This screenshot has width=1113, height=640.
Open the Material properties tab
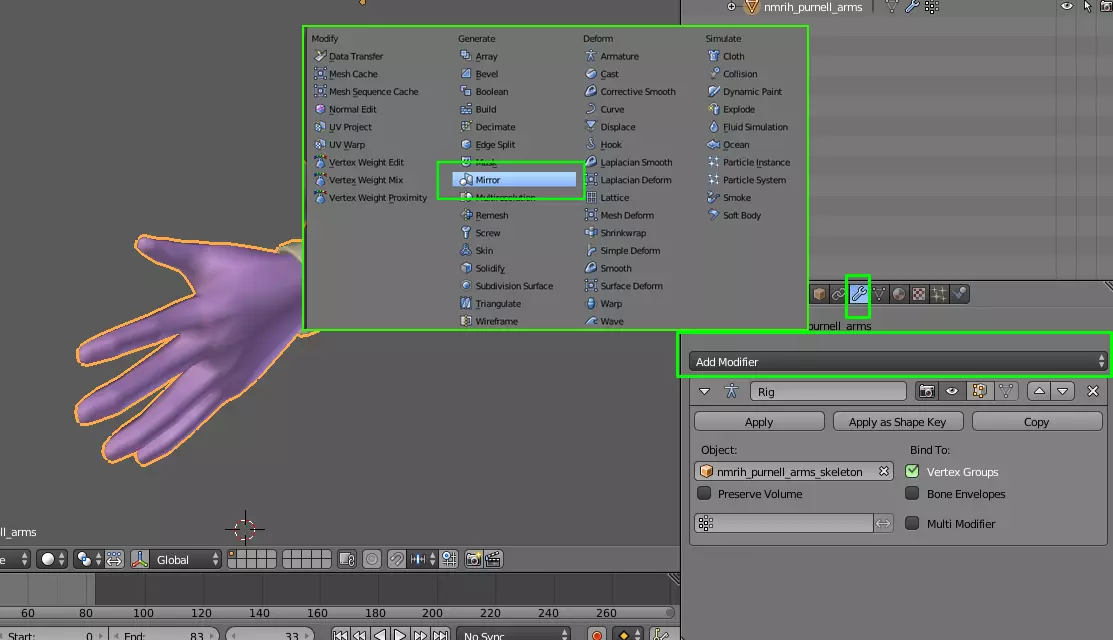(899, 294)
